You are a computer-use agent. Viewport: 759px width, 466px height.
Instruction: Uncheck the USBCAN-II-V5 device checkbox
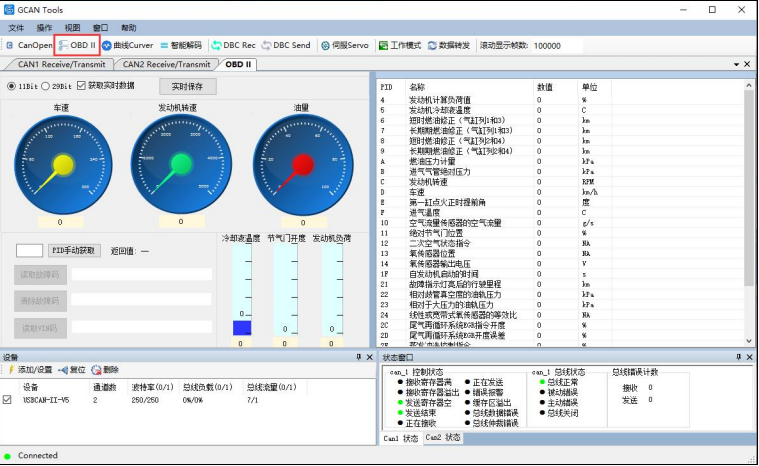9,399
